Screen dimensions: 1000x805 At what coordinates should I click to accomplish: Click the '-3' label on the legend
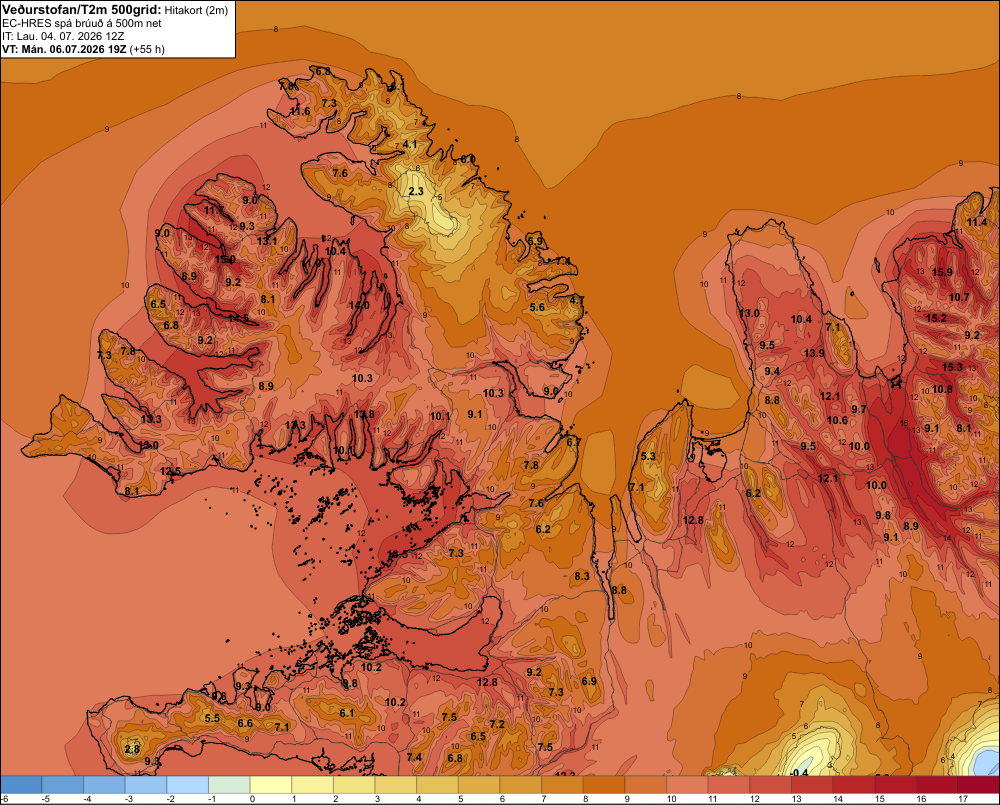(129, 799)
